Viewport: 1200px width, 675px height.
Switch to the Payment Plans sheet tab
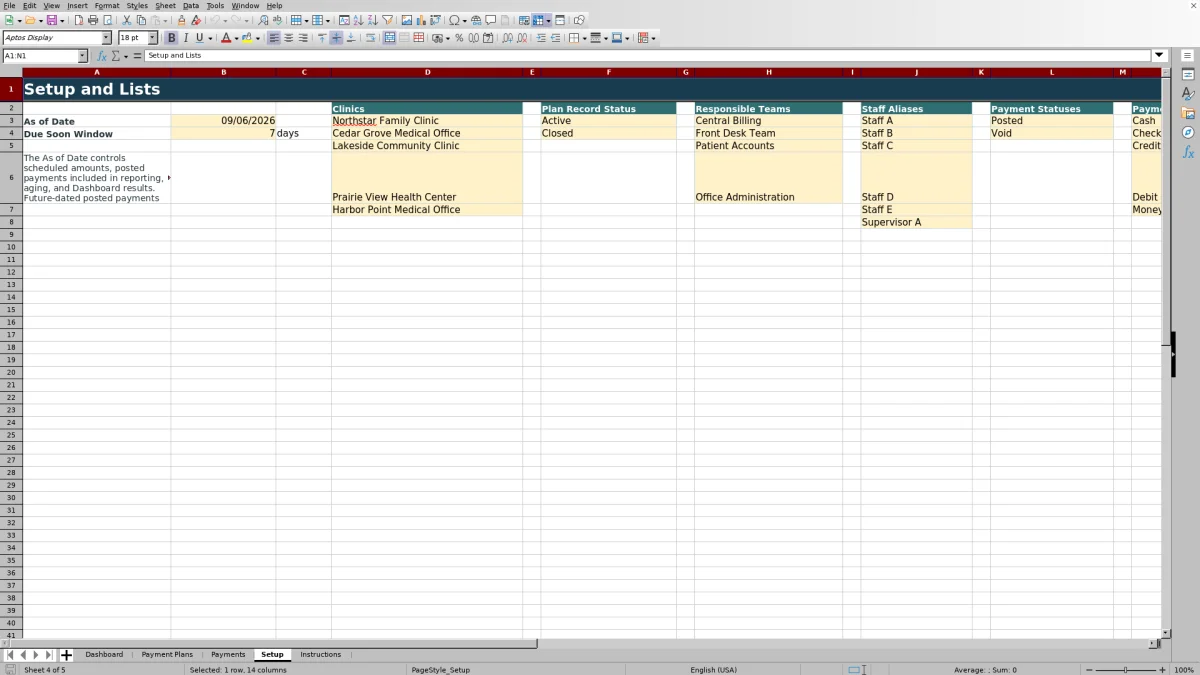(167, 654)
